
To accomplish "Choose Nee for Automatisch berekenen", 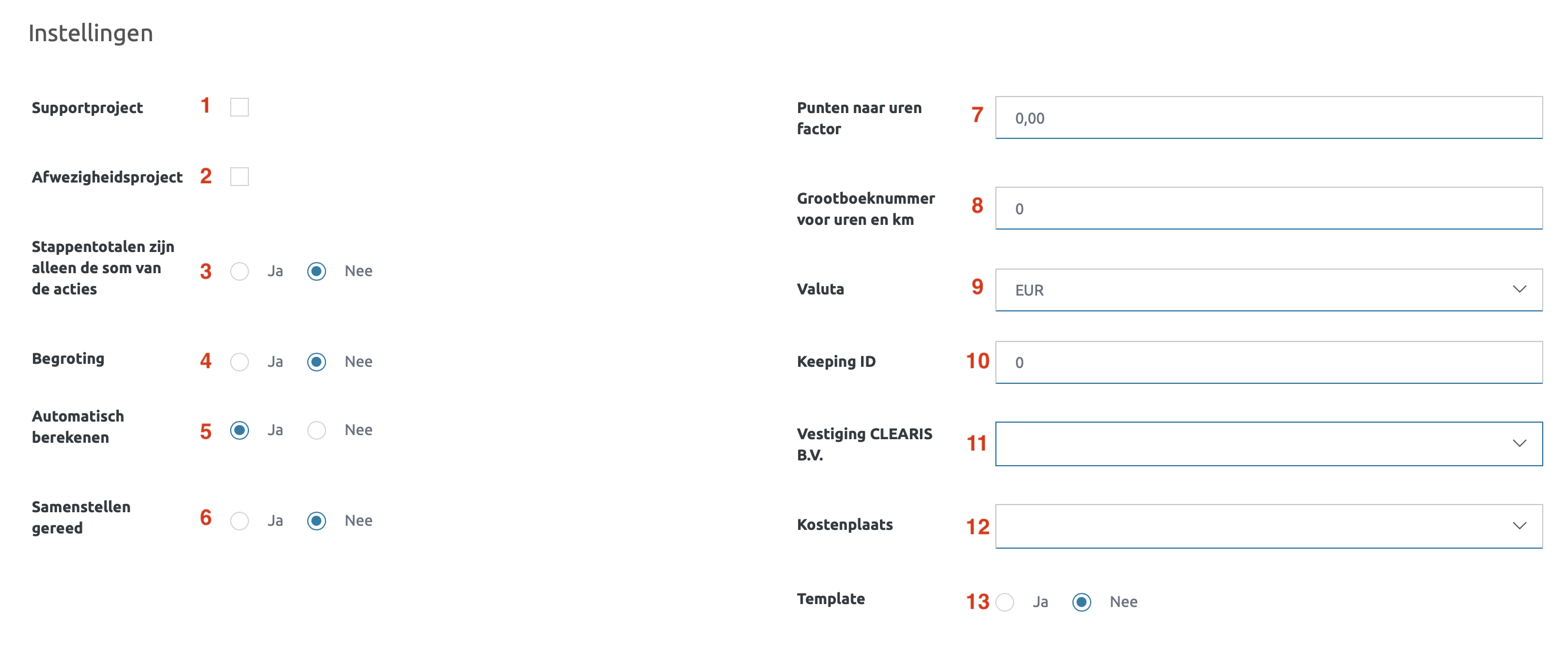I will click(x=317, y=430).
